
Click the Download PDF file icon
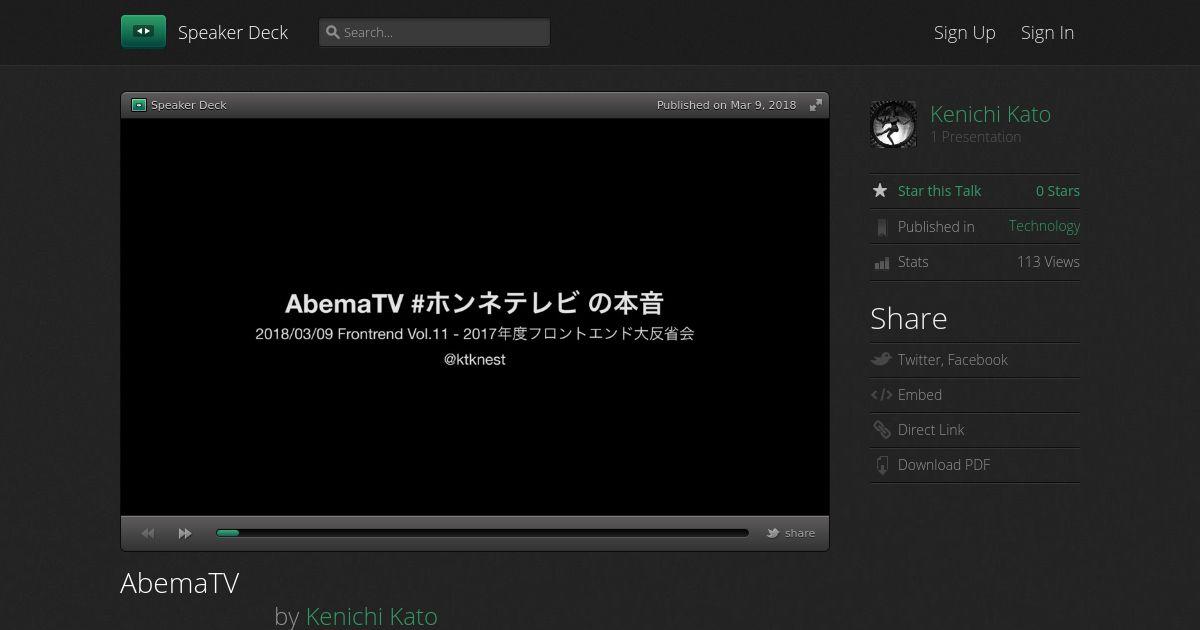click(881, 465)
